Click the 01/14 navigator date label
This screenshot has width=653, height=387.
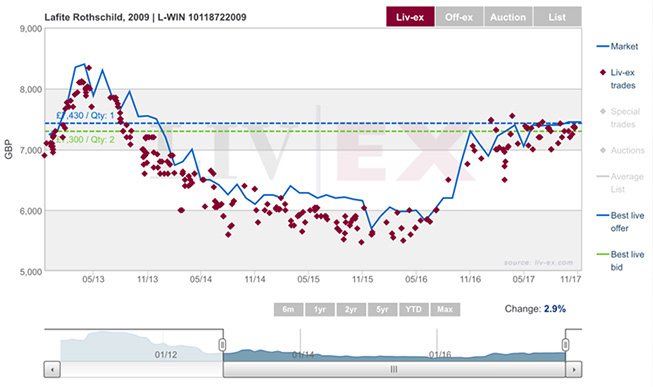pyautogui.click(x=303, y=355)
